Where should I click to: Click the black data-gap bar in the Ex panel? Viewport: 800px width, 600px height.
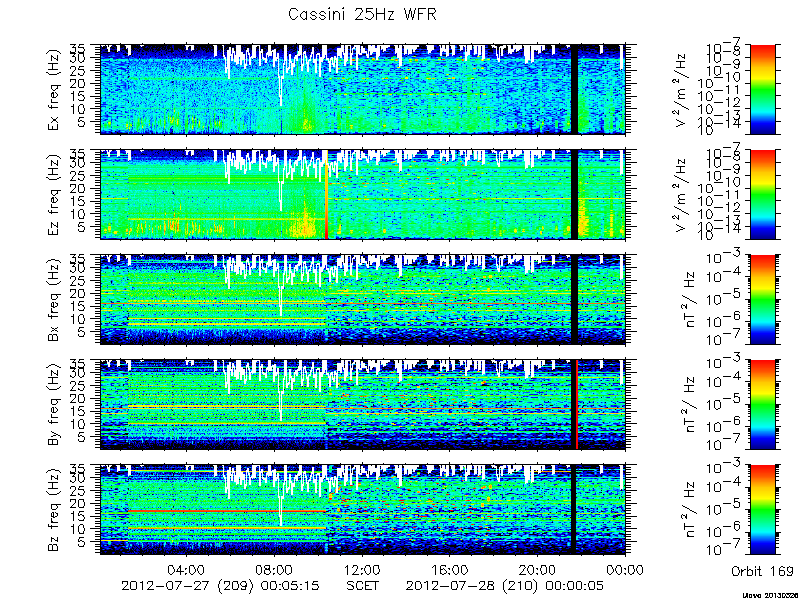(574, 89)
